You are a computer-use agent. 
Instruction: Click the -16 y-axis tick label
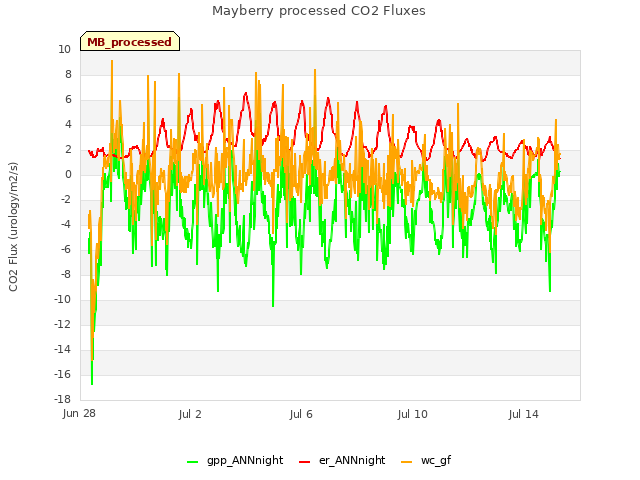(x=62, y=374)
